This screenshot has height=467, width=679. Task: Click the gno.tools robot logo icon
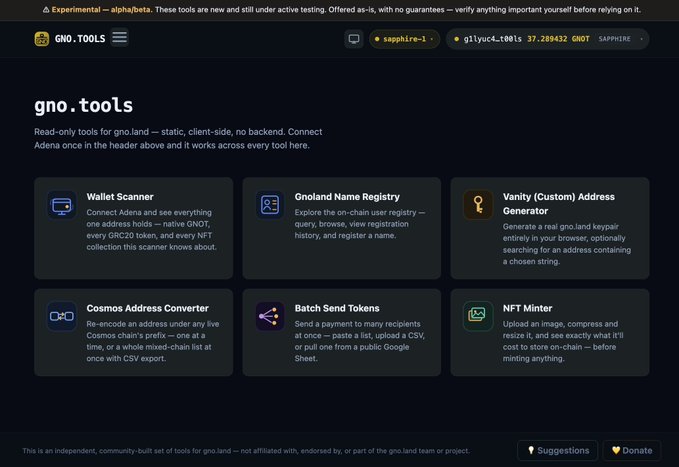coord(42,39)
